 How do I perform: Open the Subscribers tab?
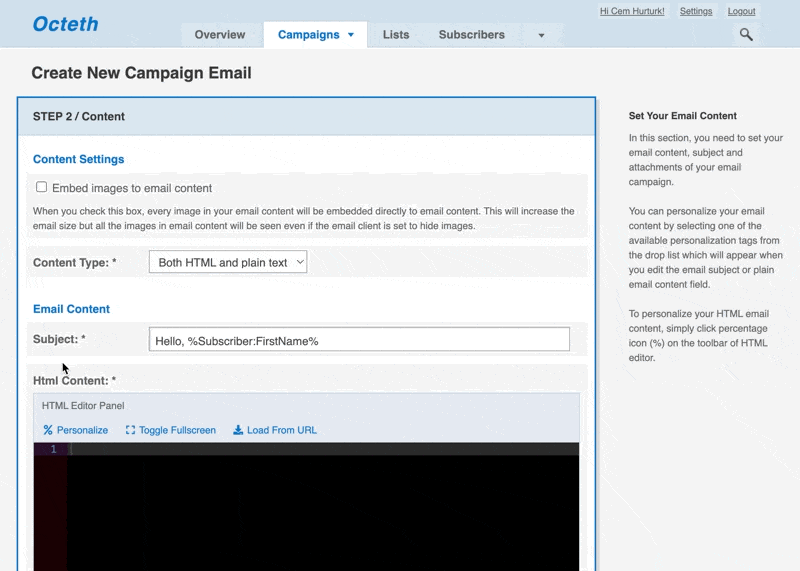point(472,35)
